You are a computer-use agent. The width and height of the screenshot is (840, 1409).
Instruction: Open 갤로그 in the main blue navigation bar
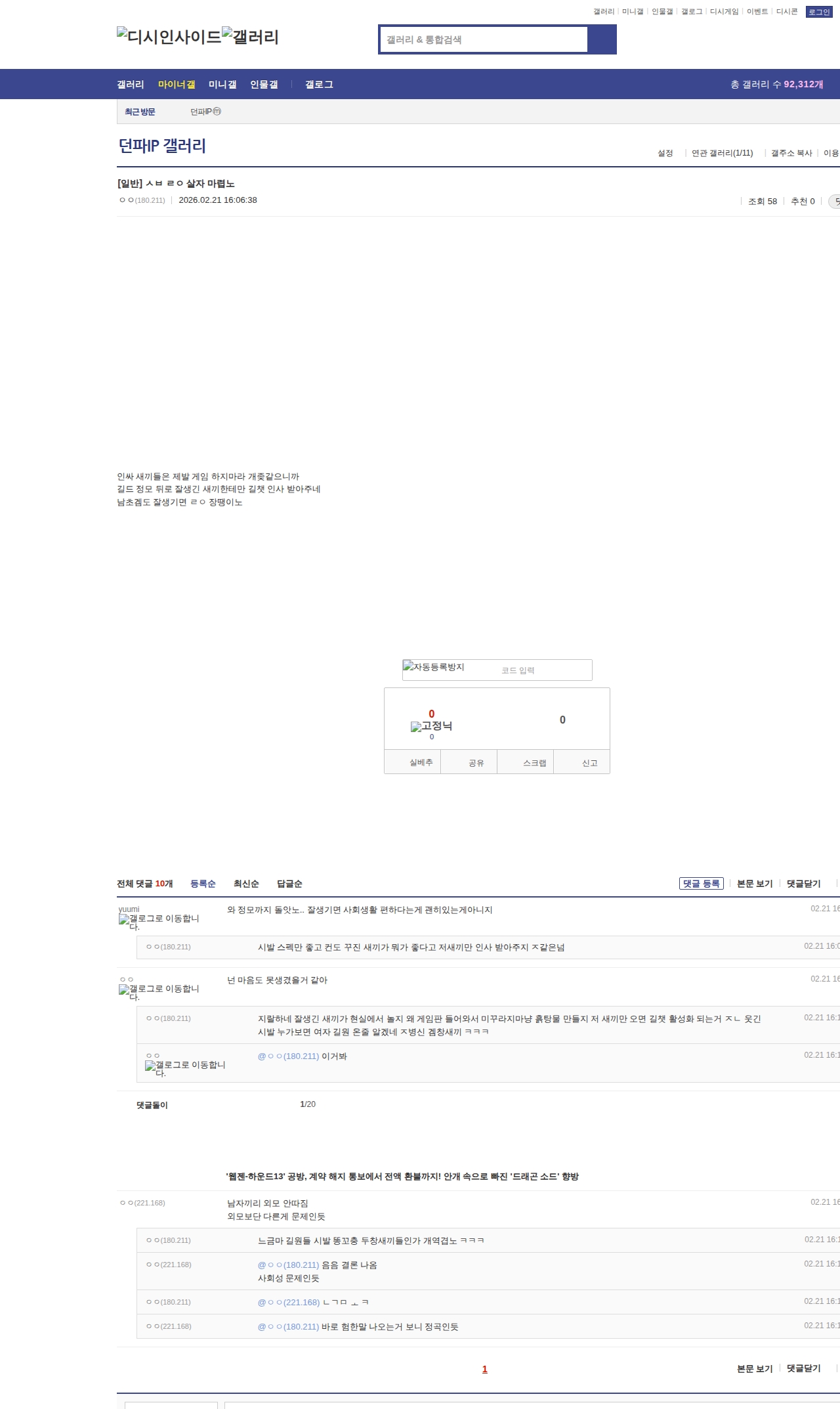point(319,85)
